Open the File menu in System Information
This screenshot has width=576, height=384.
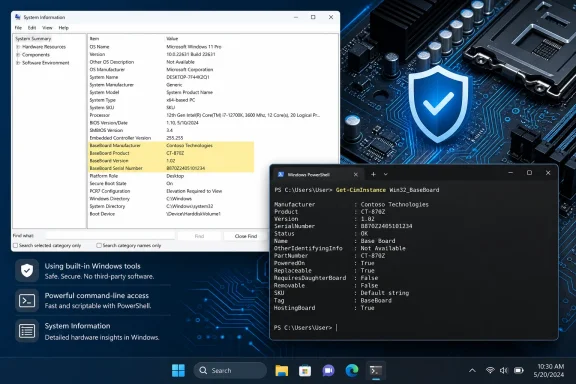click(18, 28)
